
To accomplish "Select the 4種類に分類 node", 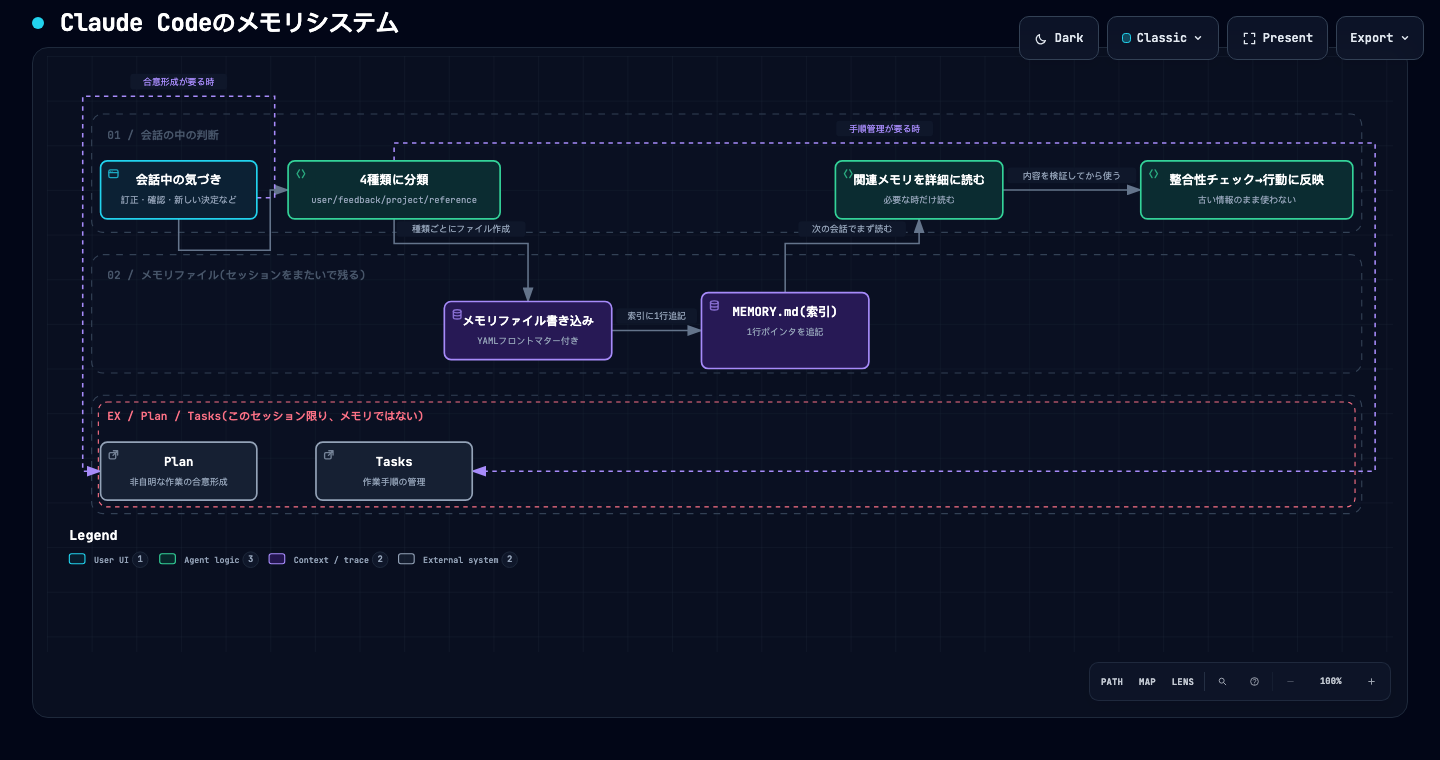I will [x=394, y=189].
